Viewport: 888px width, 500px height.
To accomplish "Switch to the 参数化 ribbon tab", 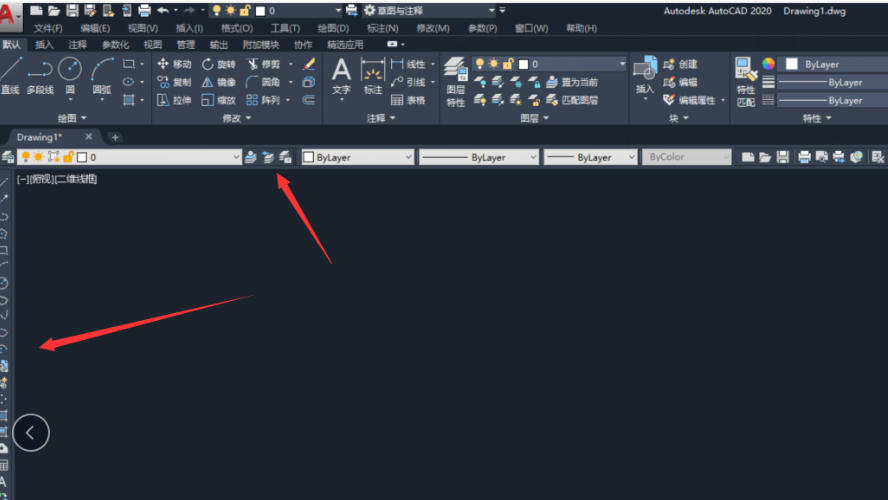I will click(x=115, y=44).
